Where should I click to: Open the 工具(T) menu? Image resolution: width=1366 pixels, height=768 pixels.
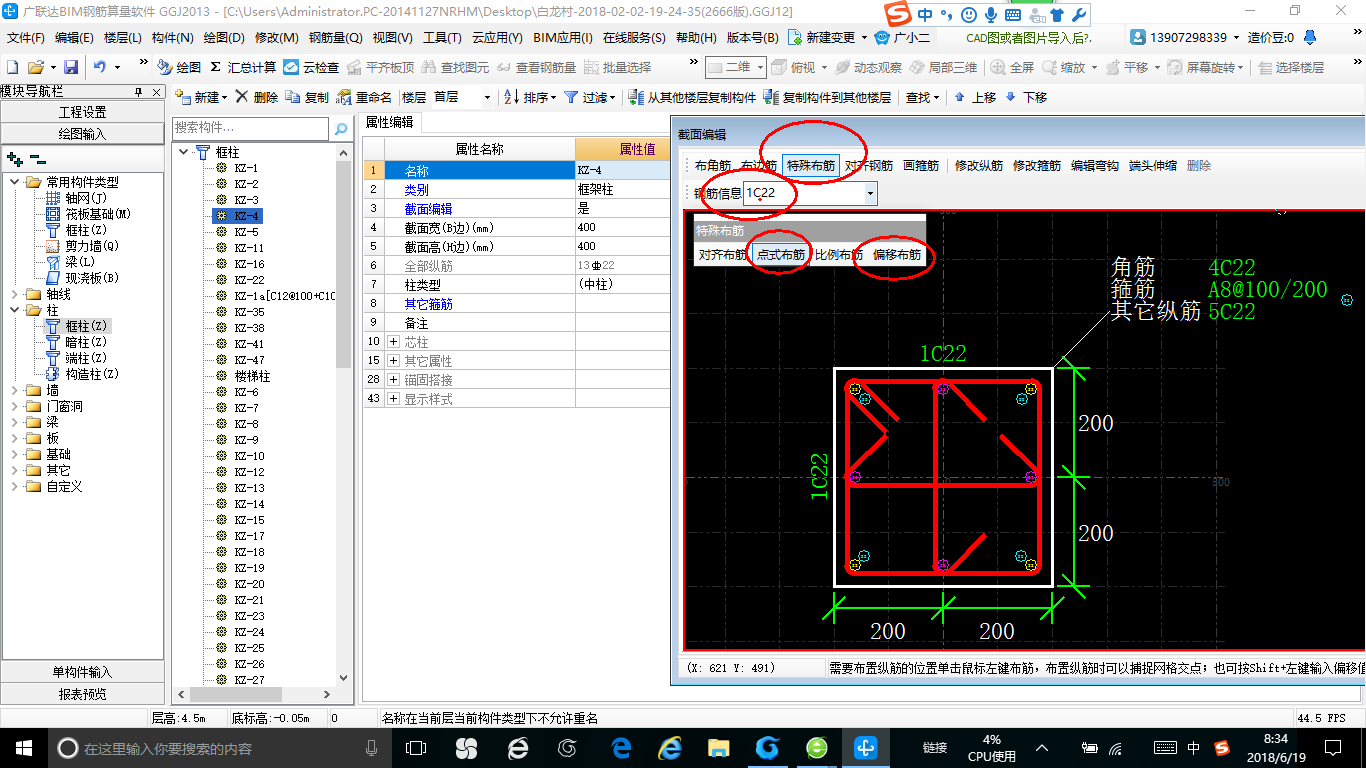point(443,38)
